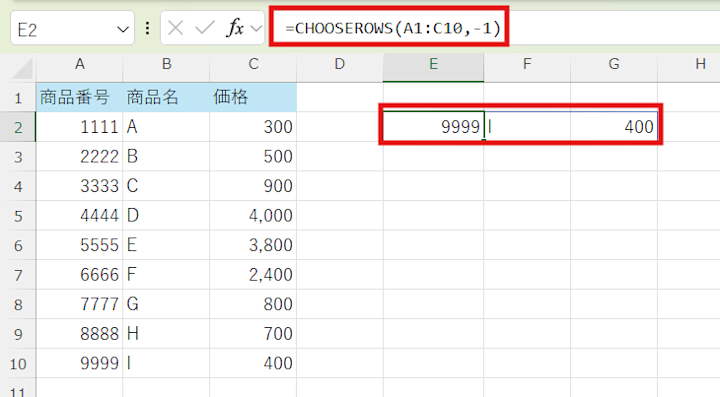
Task: Click the Cancel (X) icon in formula bar
Action: tap(175, 28)
